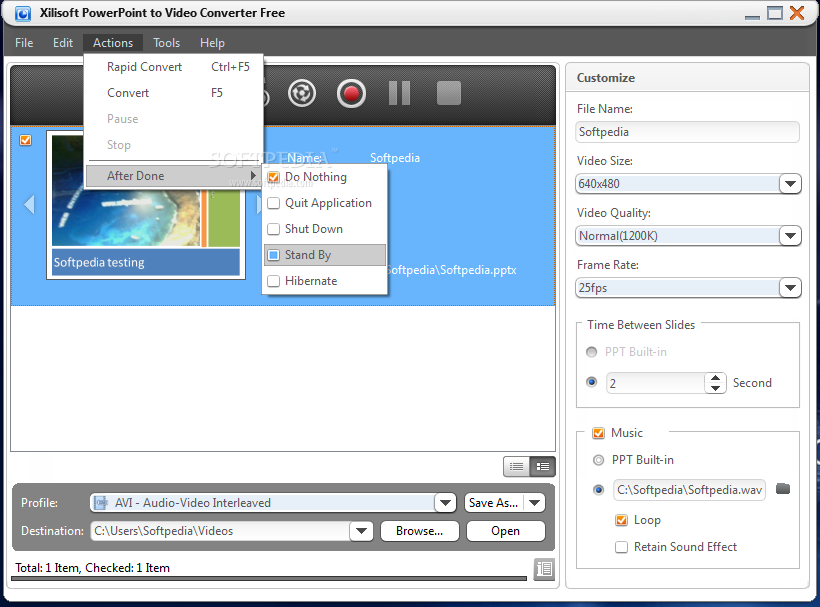
Task: Open the Video Quality dropdown
Action: point(790,236)
